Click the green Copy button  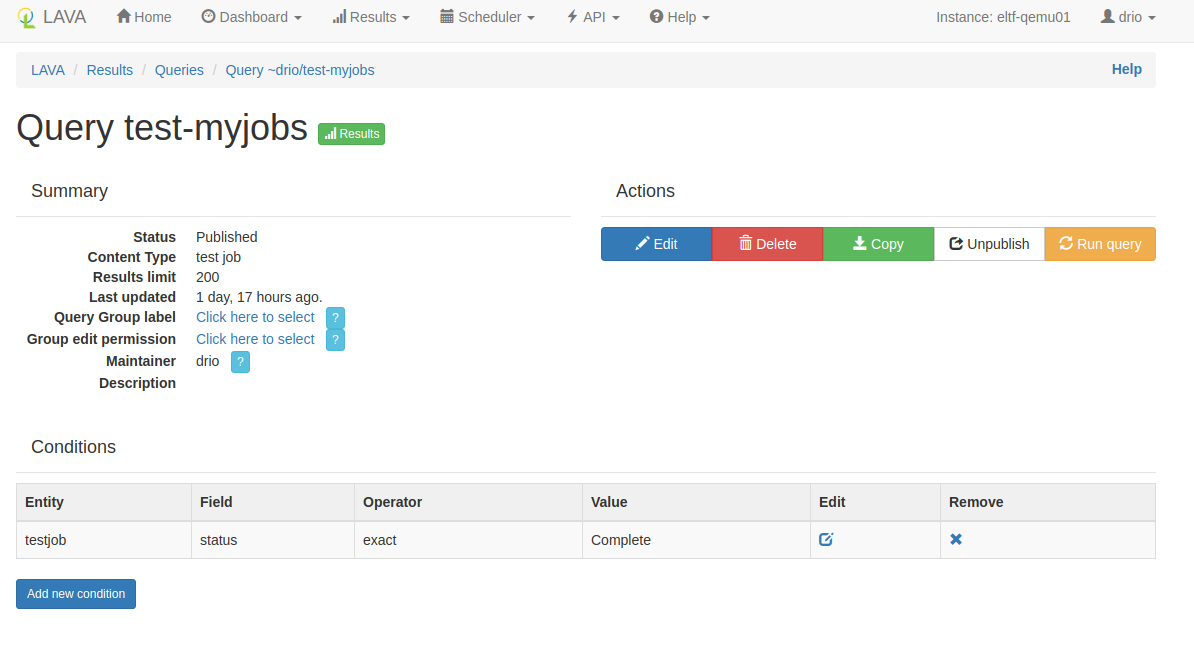point(878,244)
